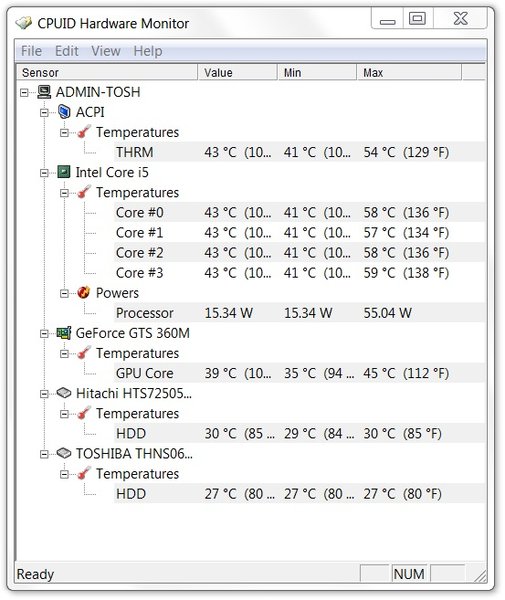Collapse the ADMIN-TOSH root node
This screenshot has width=505, height=600.
coord(24,93)
